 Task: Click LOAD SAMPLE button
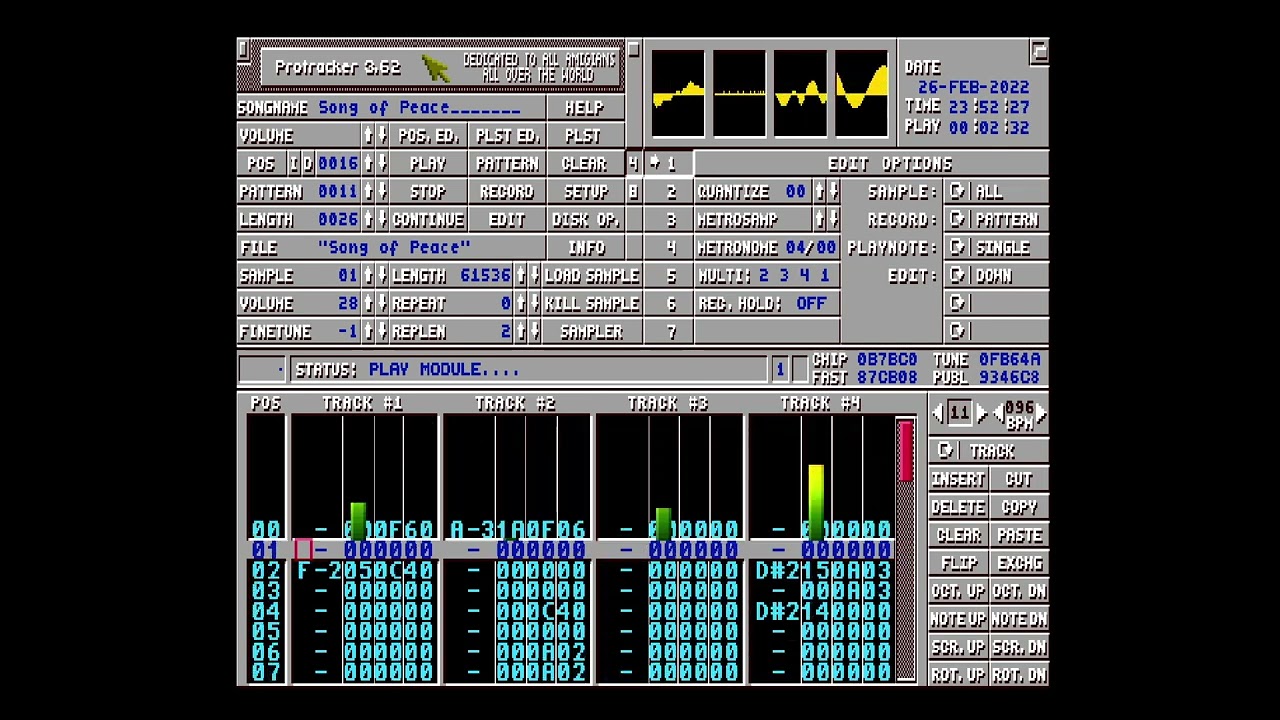[x=592, y=276]
